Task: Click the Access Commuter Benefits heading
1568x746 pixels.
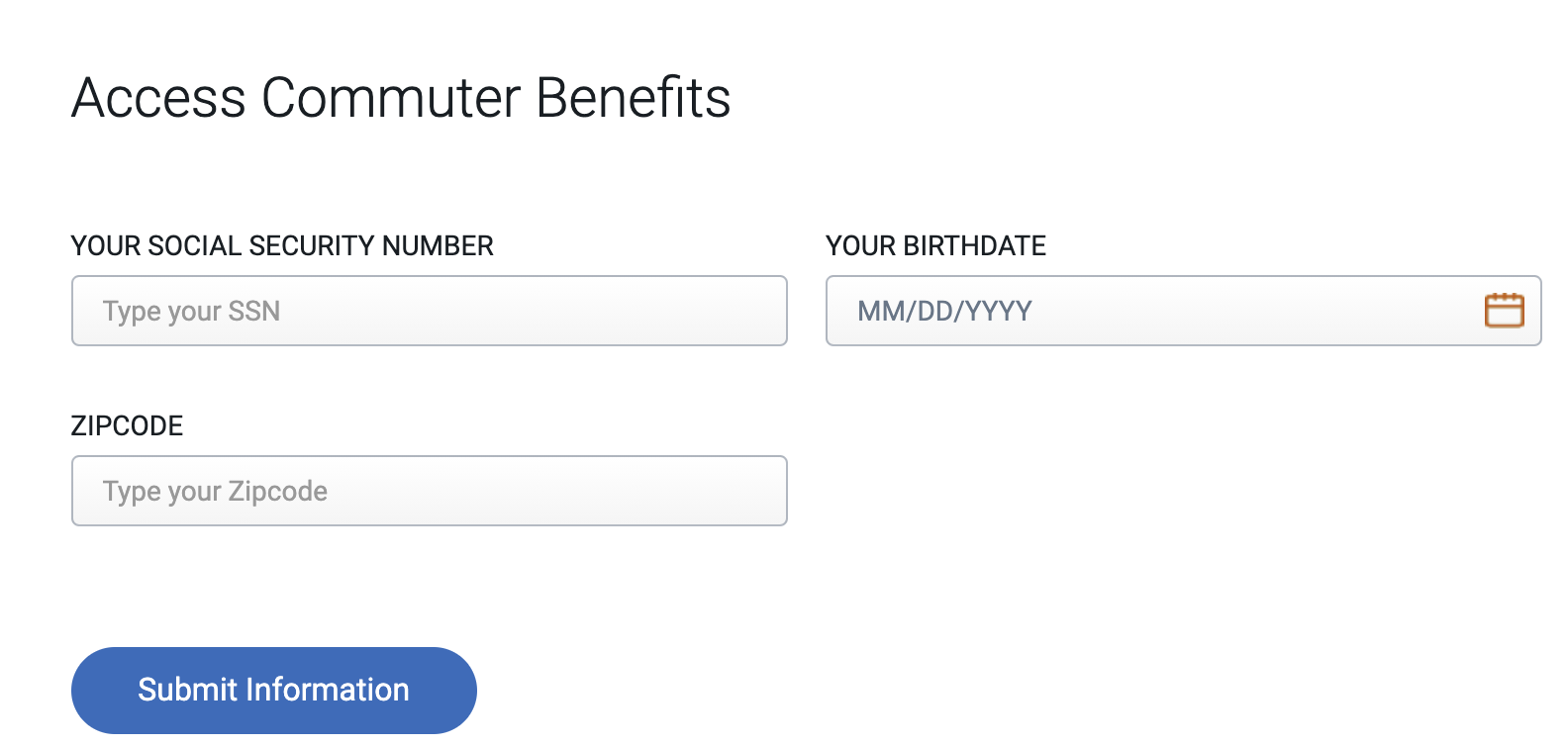Action: (401, 97)
